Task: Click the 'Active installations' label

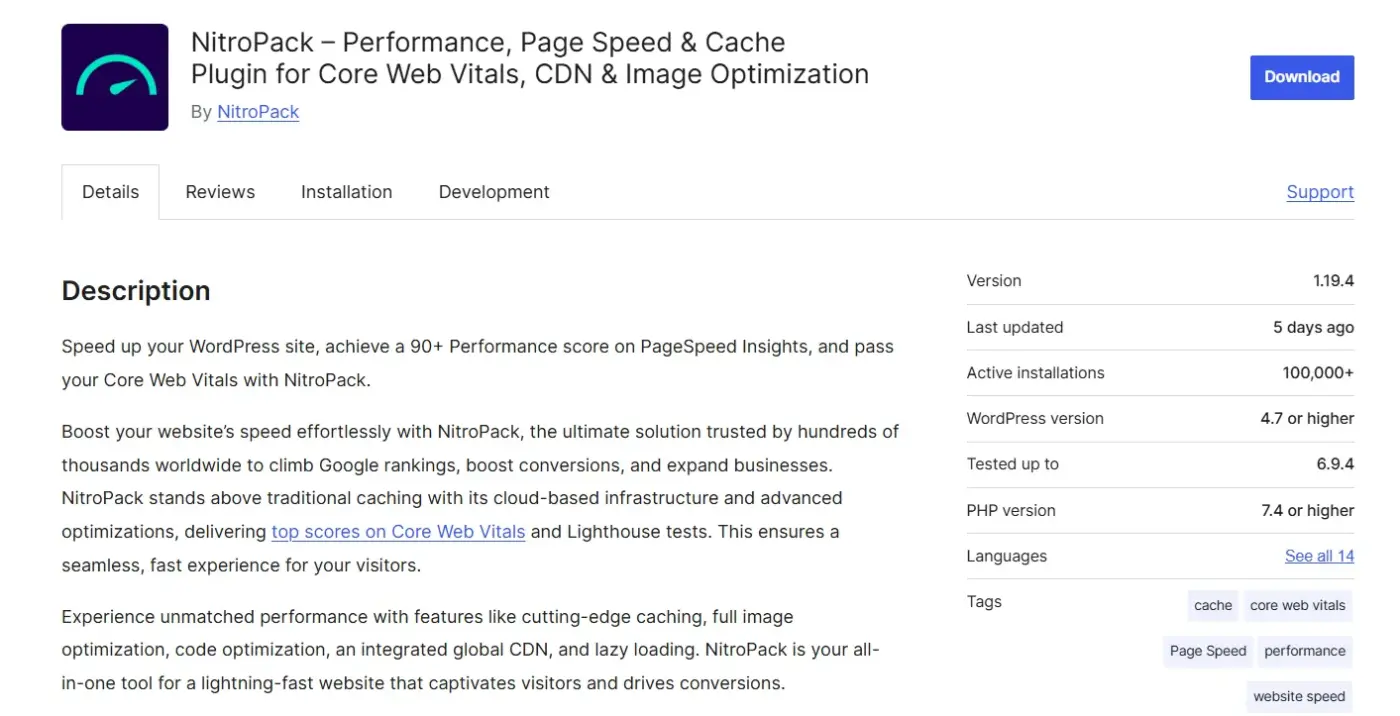Action: click(1035, 373)
